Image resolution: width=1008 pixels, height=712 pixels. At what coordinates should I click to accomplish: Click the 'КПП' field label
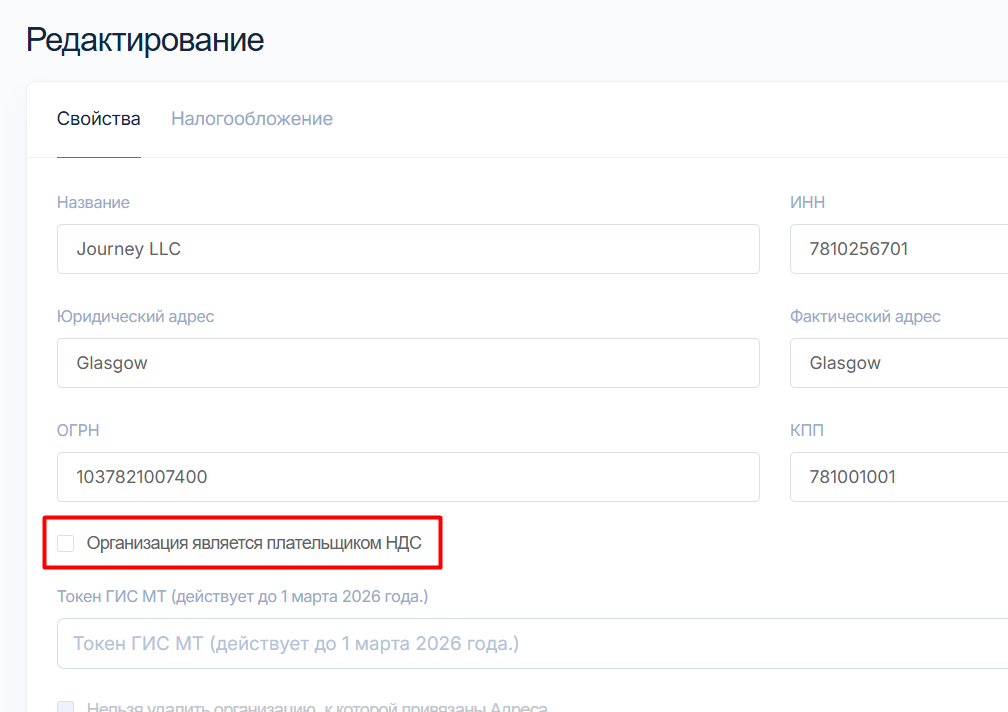[x=807, y=430]
